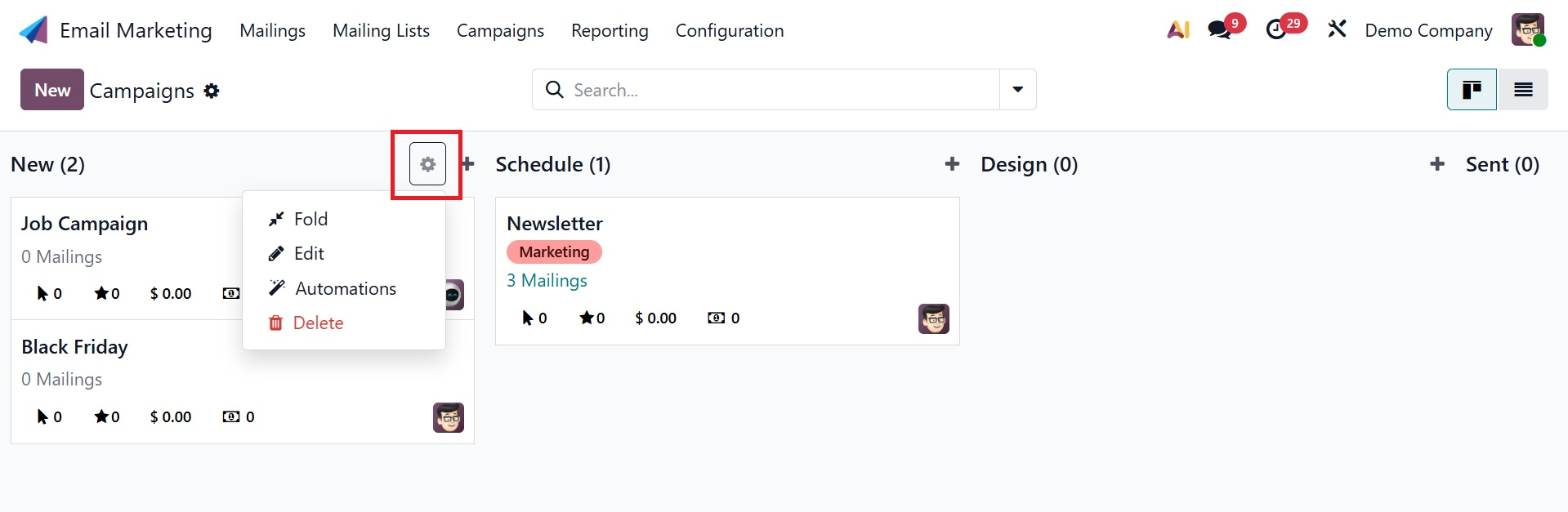Switch to List view

tap(1523, 90)
